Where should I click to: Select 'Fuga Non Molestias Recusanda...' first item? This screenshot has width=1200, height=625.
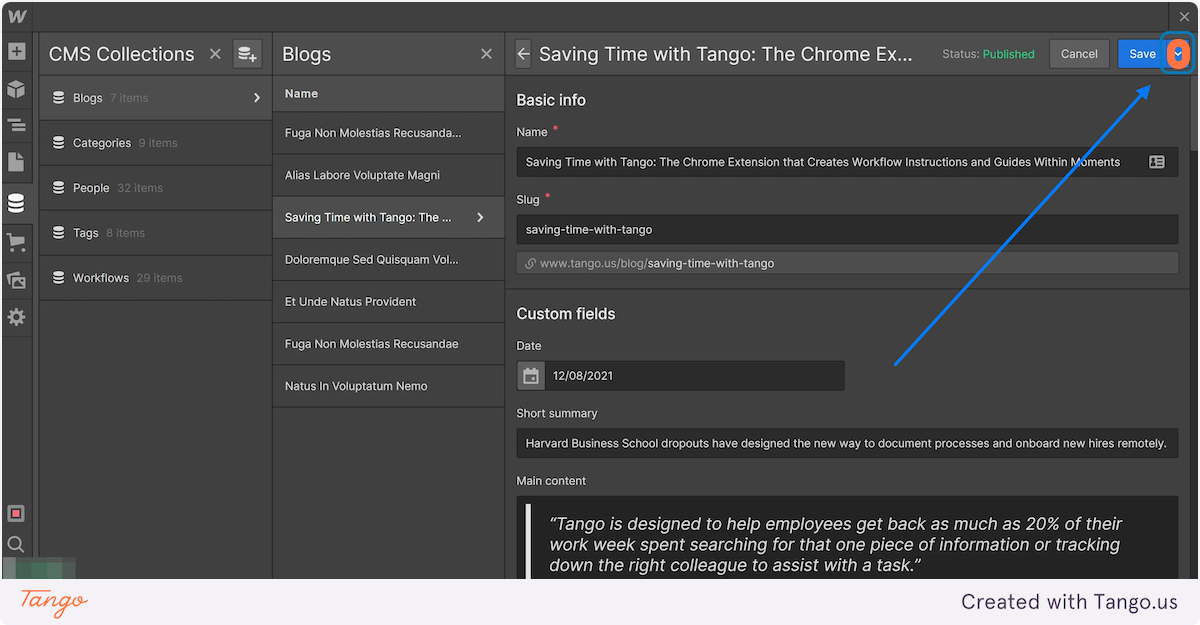pos(388,133)
